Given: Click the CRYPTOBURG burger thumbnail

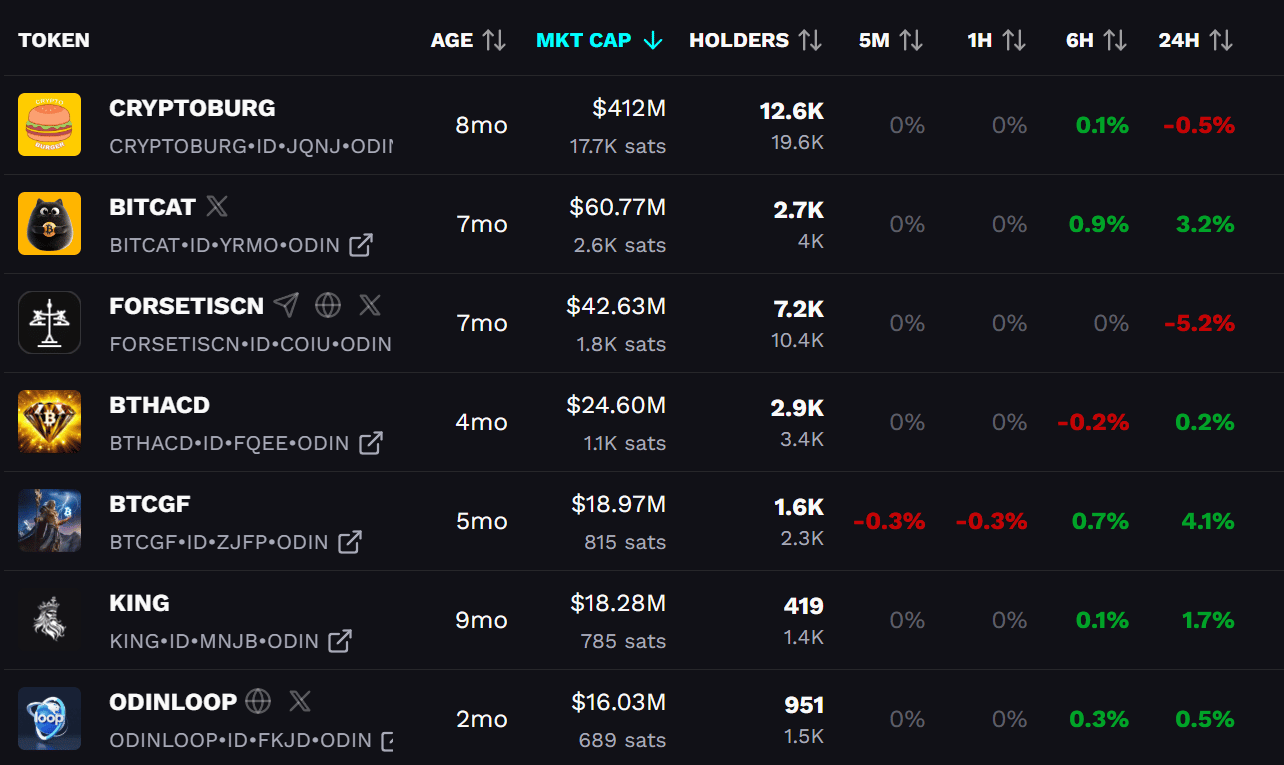Looking at the screenshot, I should [x=49, y=125].
